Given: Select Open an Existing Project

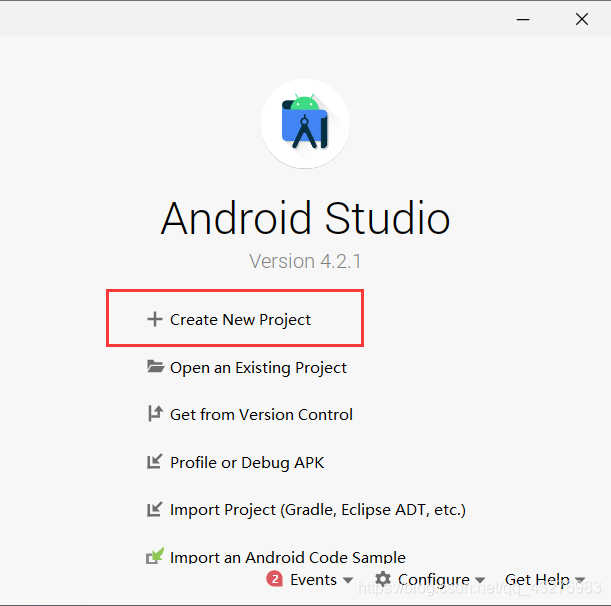Looking at the screenshot, I should pos(258,368).
